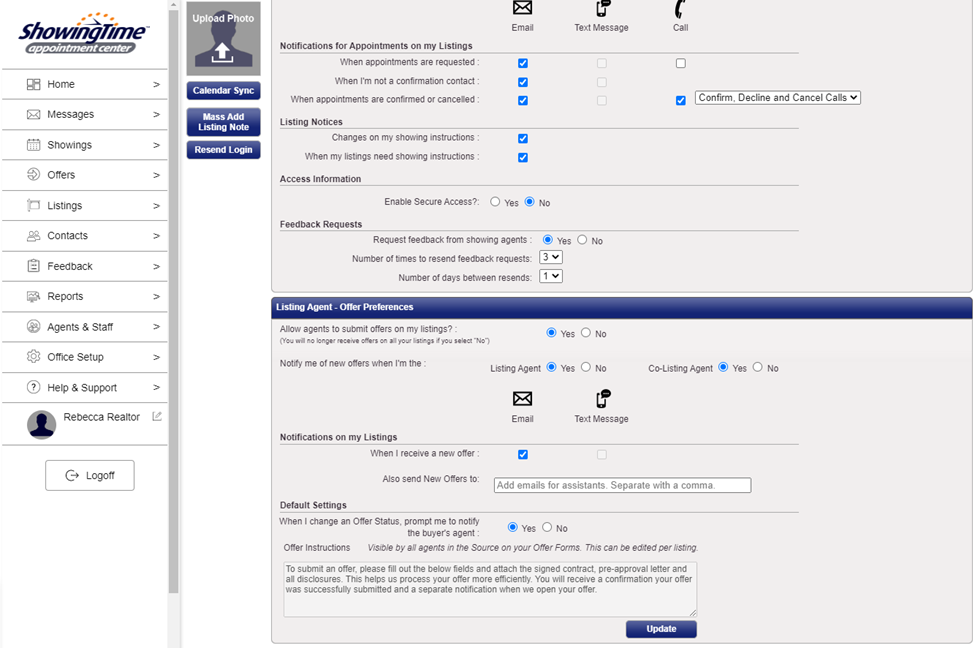975x648 pixels.
Task: Click Rebecca Realtor's avatar picture
Action: pos(42,425)
